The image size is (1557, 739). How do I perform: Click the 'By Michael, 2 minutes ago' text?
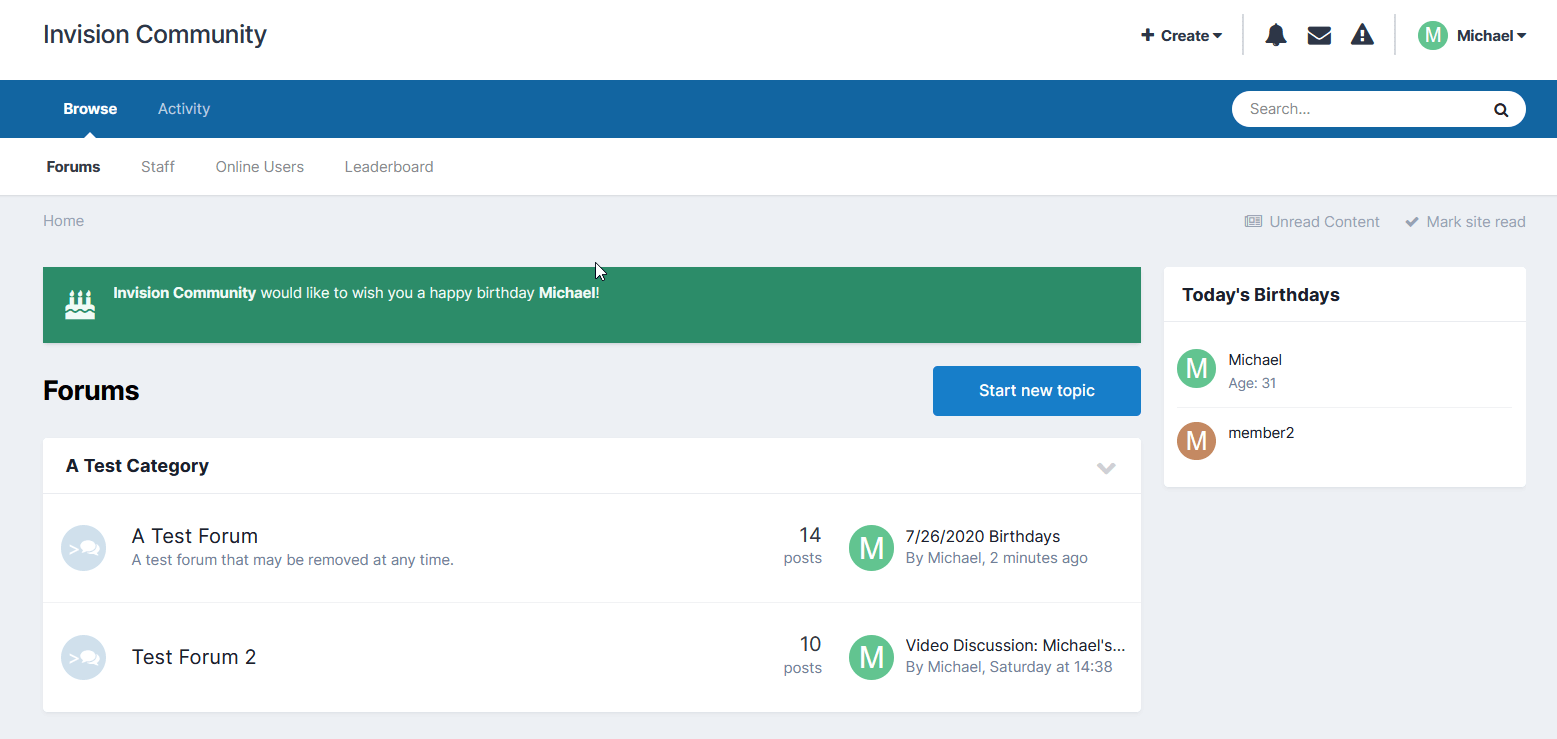[996, 558]
